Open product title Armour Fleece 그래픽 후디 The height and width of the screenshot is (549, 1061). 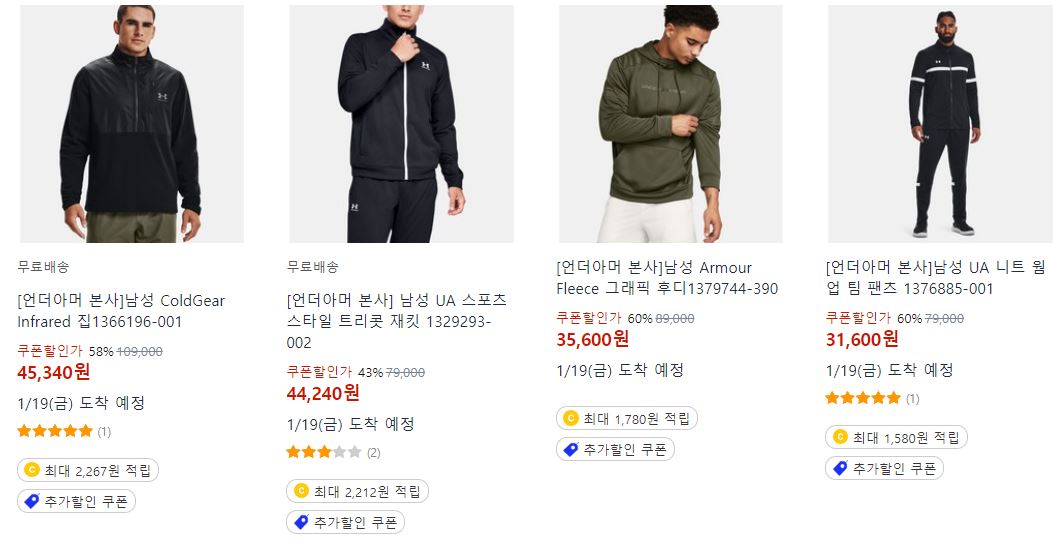point(667,278)
